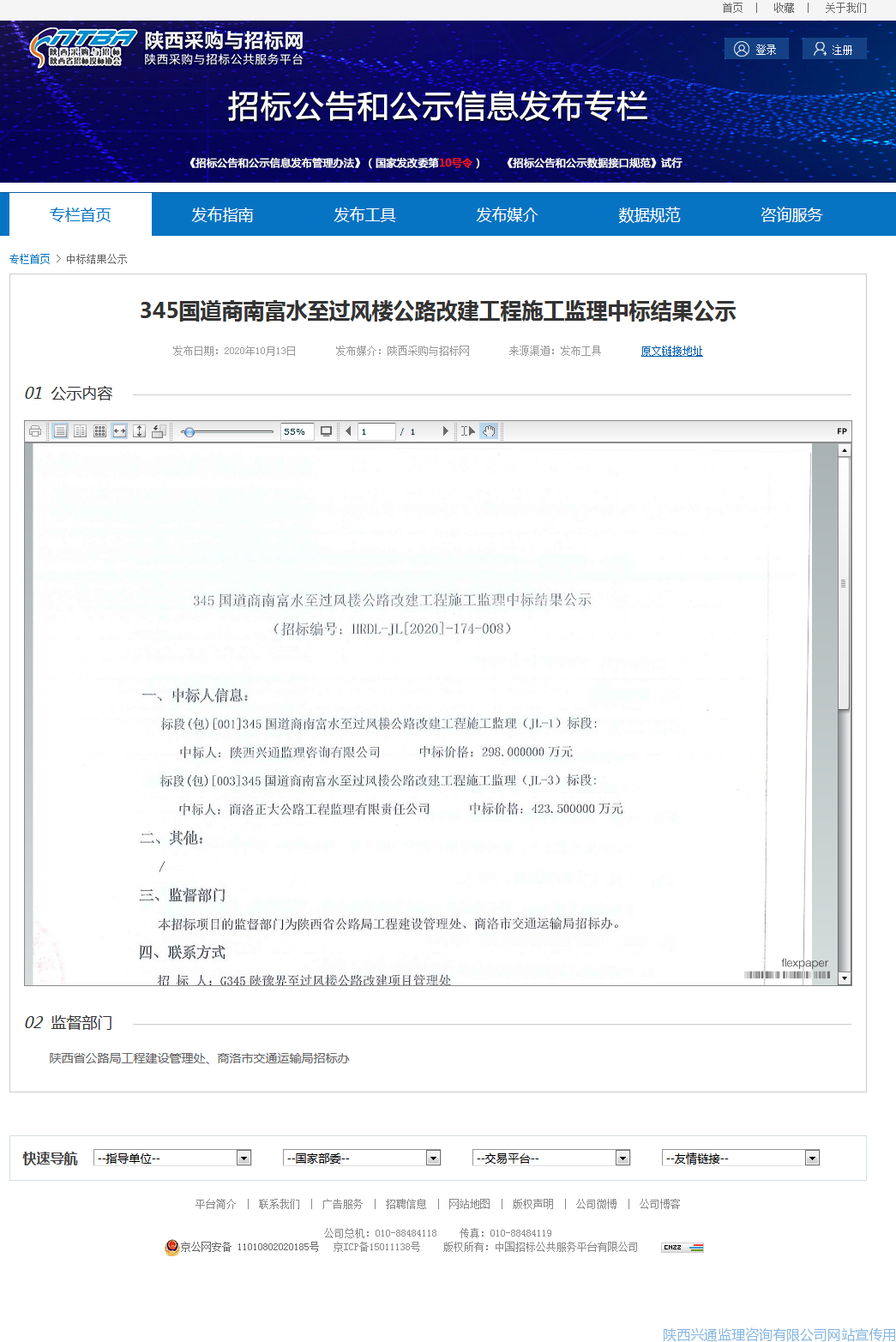This screenshot has height=1342, width=896.
Task: Print the document from the viewer toolbar
Action: (35, 431)
